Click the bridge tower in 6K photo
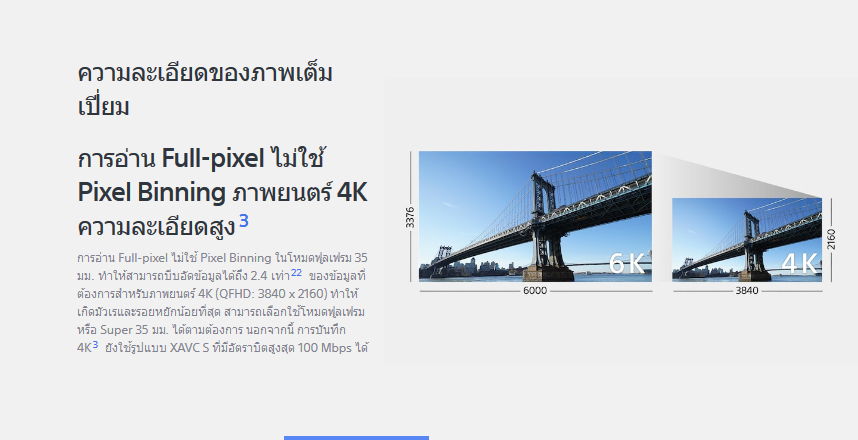This screenshot has height=440, width=858. coord(544,224)
